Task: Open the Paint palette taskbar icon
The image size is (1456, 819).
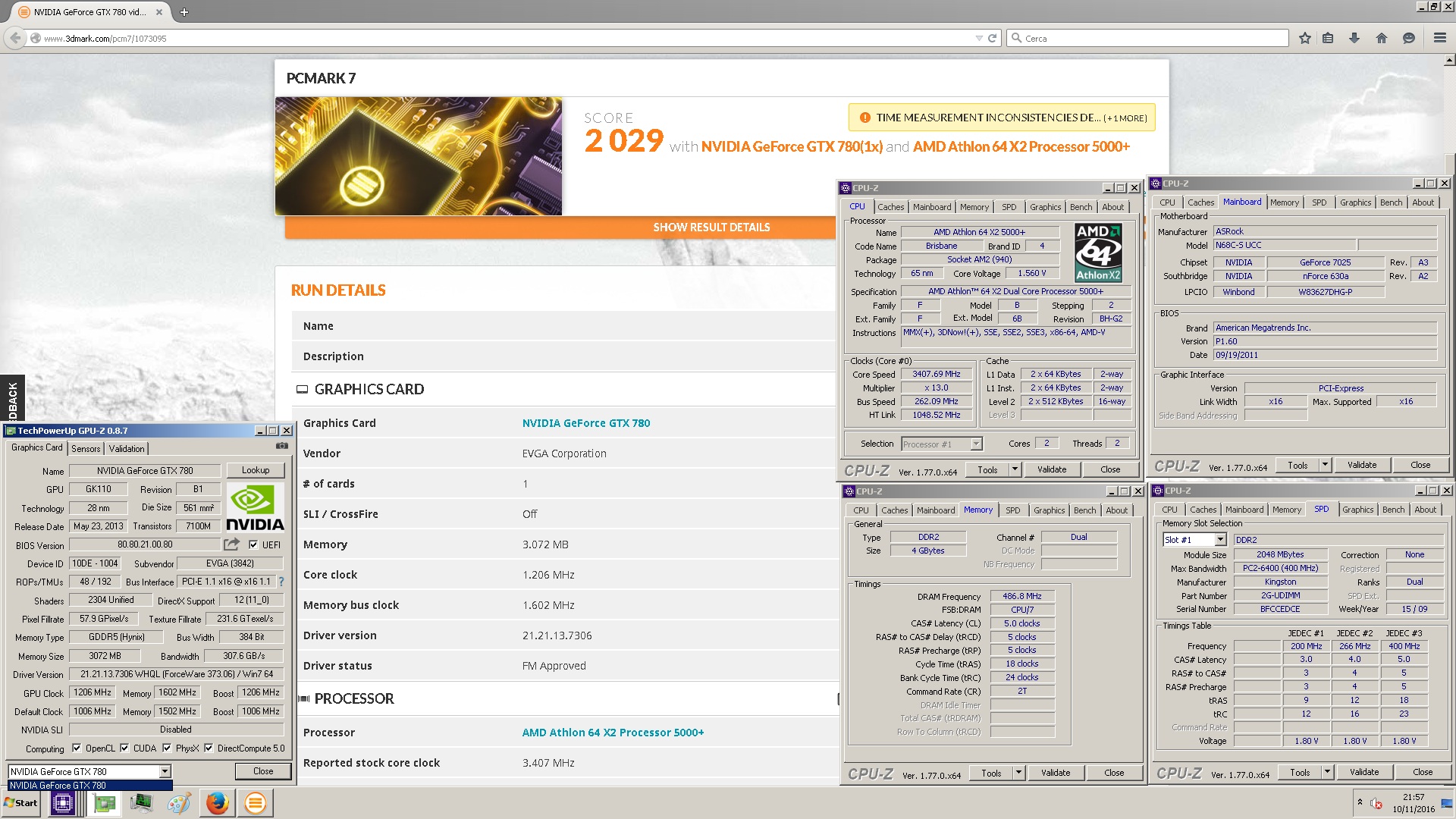Action: pyautogui.click(x=179, y=803)
